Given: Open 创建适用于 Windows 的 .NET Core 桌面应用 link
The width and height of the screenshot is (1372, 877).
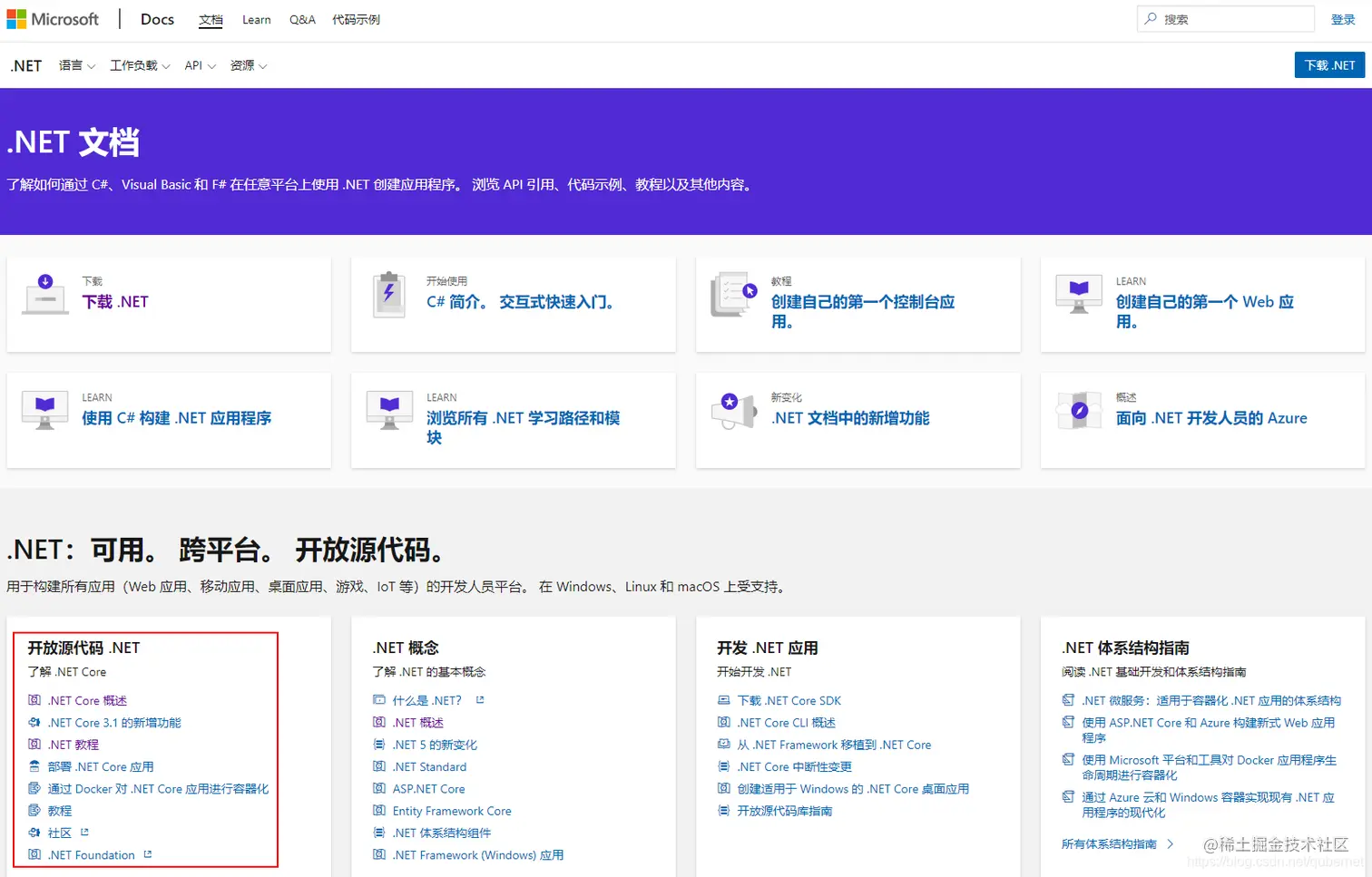Looking at the screenshot, I should [x=854, y=789].
